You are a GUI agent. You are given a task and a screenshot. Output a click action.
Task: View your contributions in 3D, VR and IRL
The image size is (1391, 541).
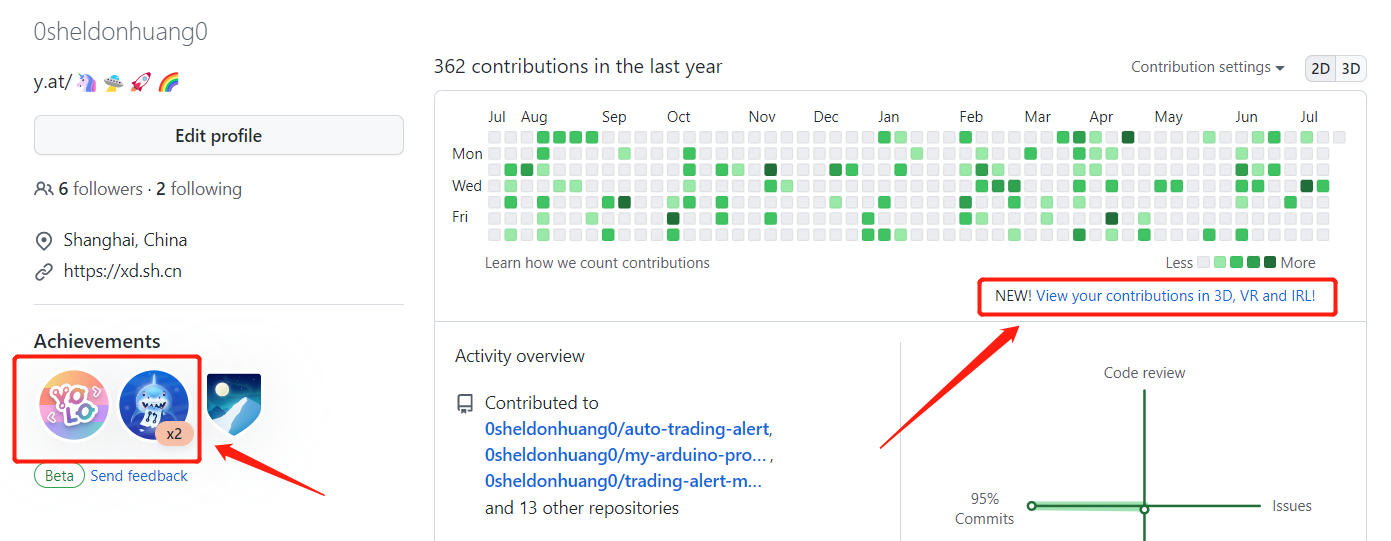(1175, 296)
